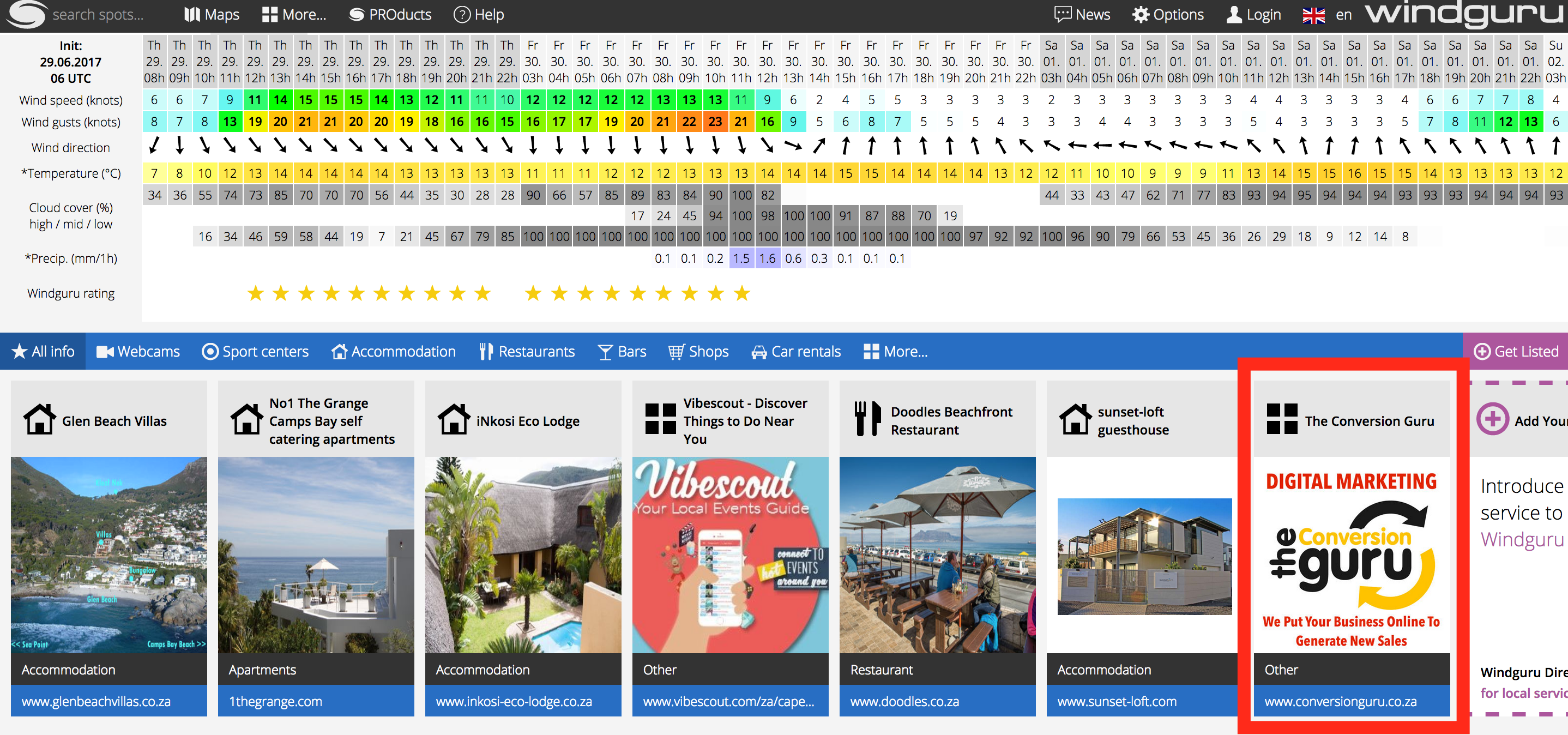Open www.sunset-loft.com link
Viewport: 1568px width, 735px height.
click(1117, 701)
